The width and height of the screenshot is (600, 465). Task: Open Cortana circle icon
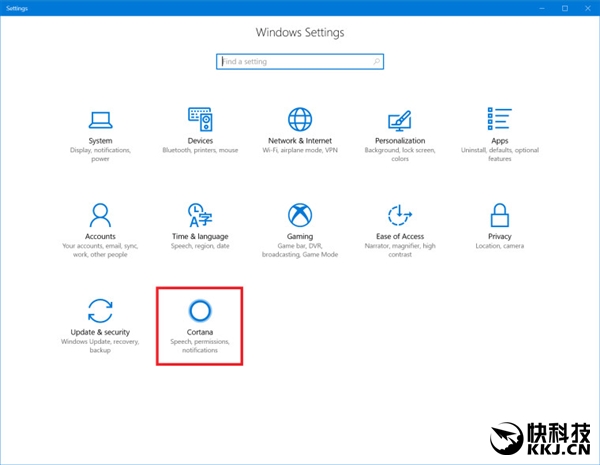click(x=200, y=310)
